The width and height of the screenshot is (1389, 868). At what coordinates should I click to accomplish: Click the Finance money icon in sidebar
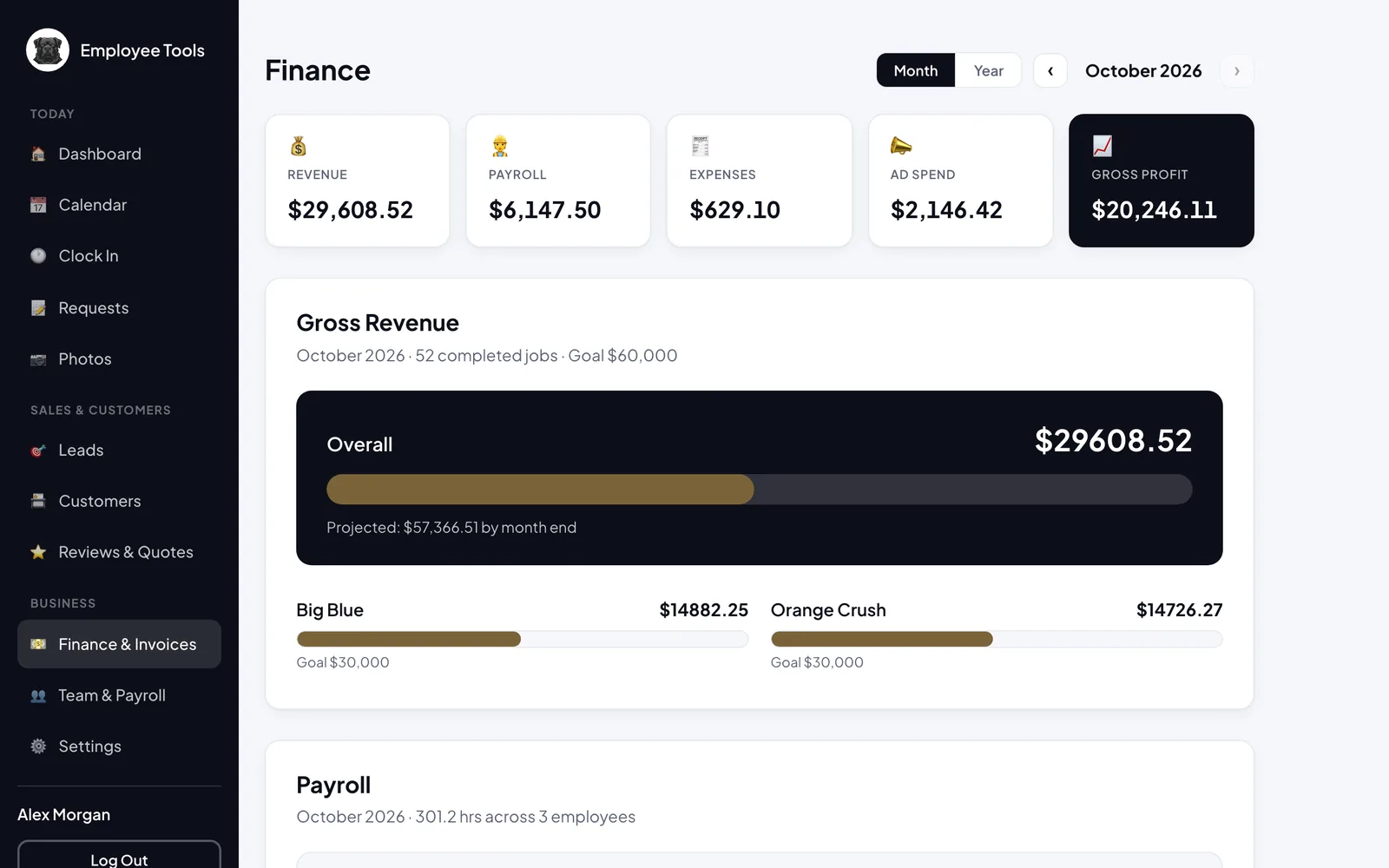[38, 644]
